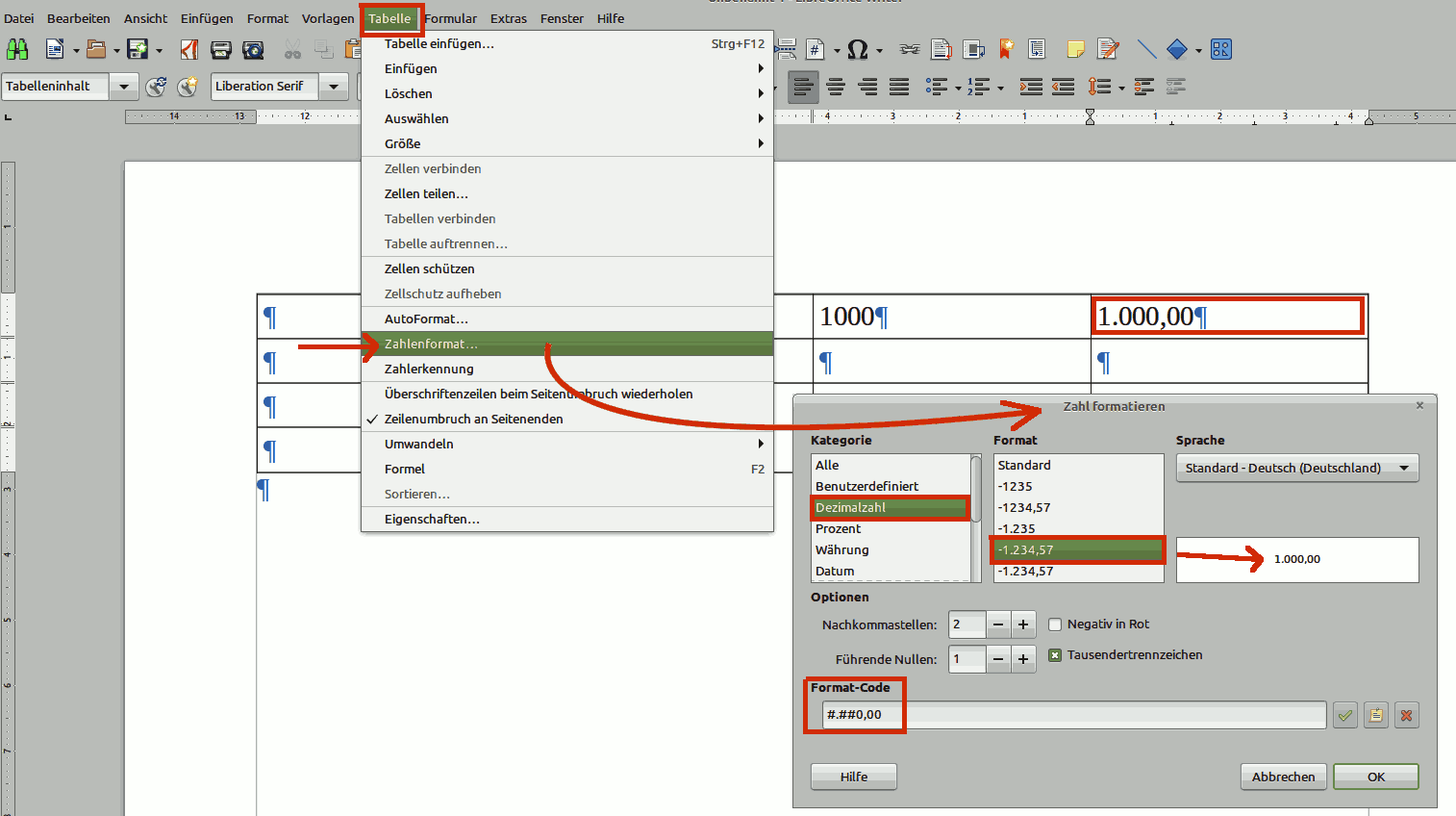Open Tabelleninhalt paragraph style dropdown
Viewport: 1456px width, 816px height.
(x=123, y=87)
